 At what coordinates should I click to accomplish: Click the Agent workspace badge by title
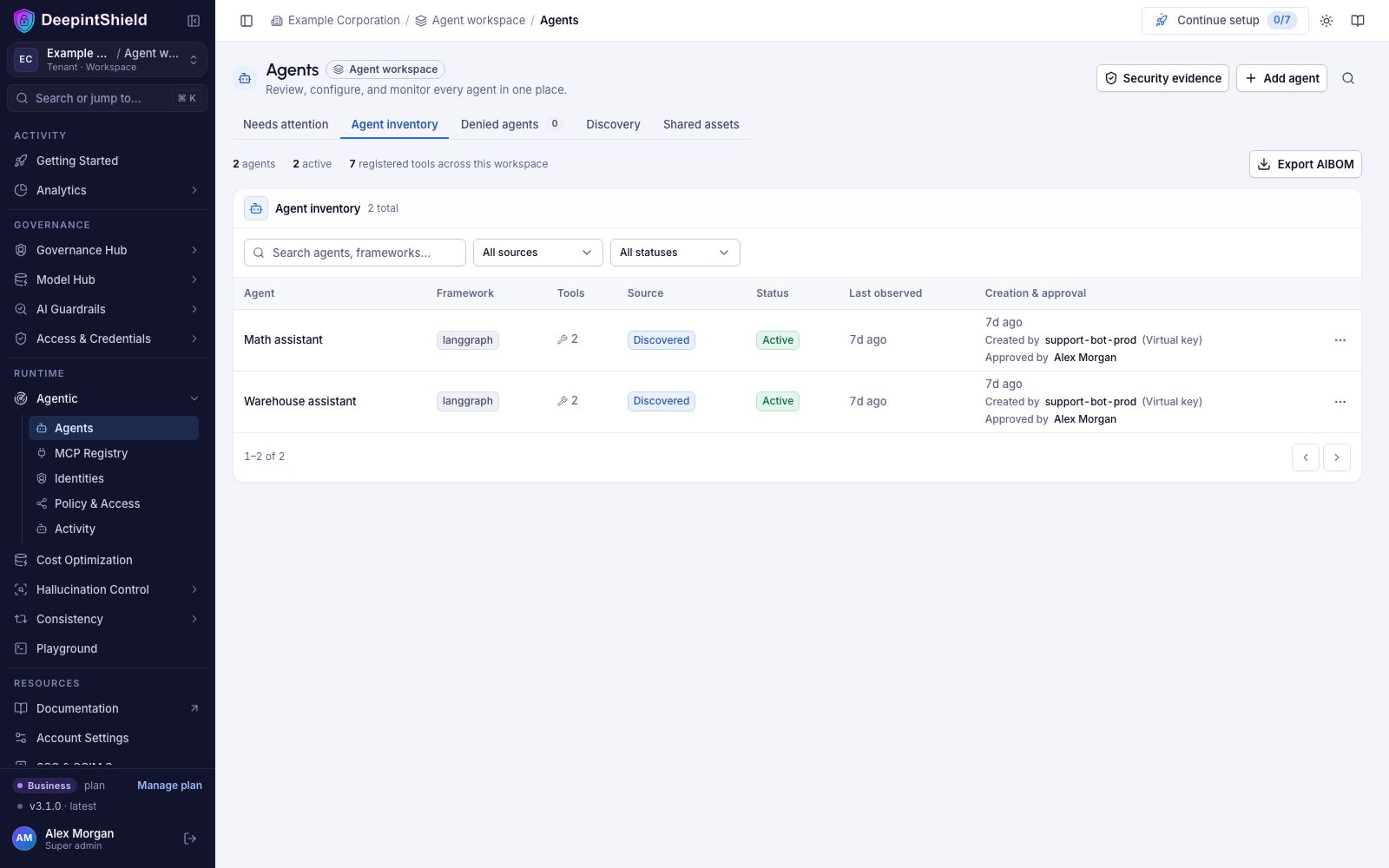point(385,69)
